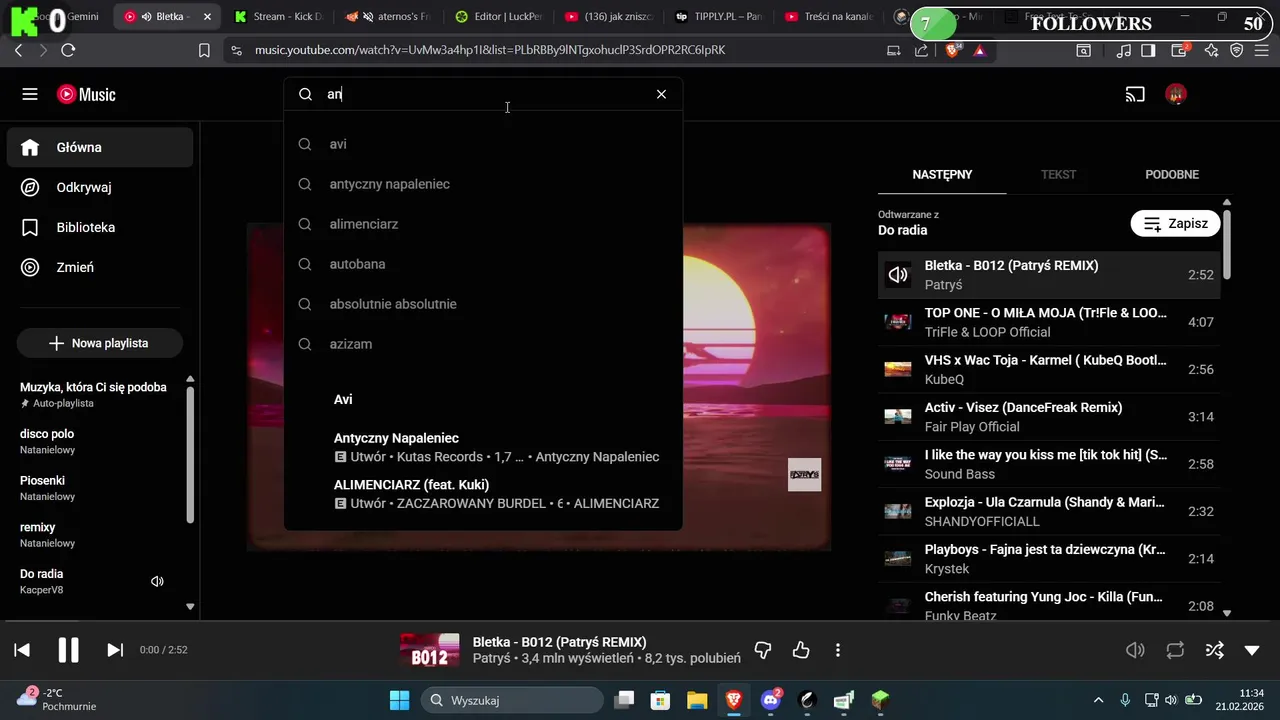Toggle the browser sidebar panel
Screen dimensions: 1280x720
point(1149,50)
